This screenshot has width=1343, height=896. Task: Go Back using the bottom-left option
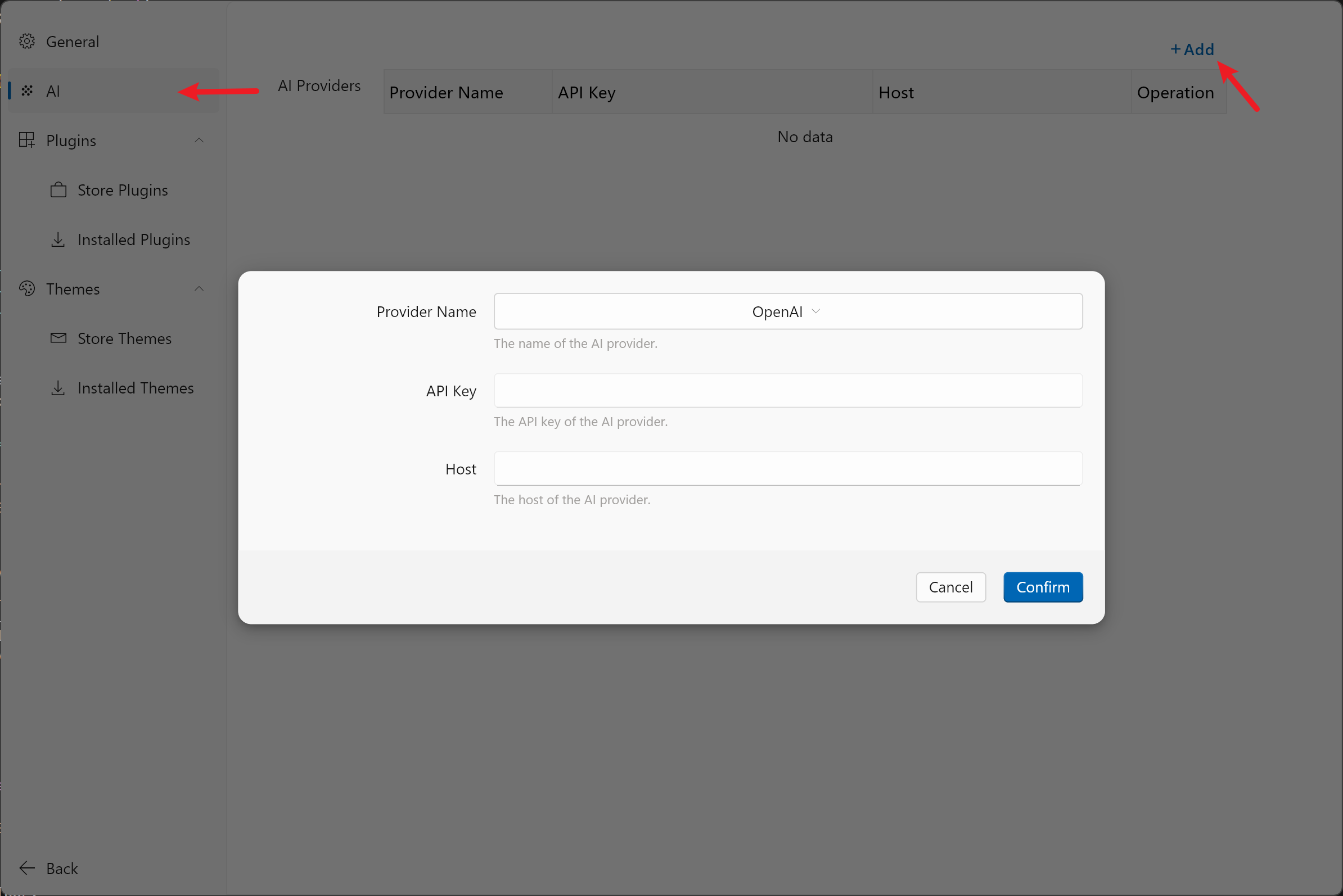[x=62, y=868]
